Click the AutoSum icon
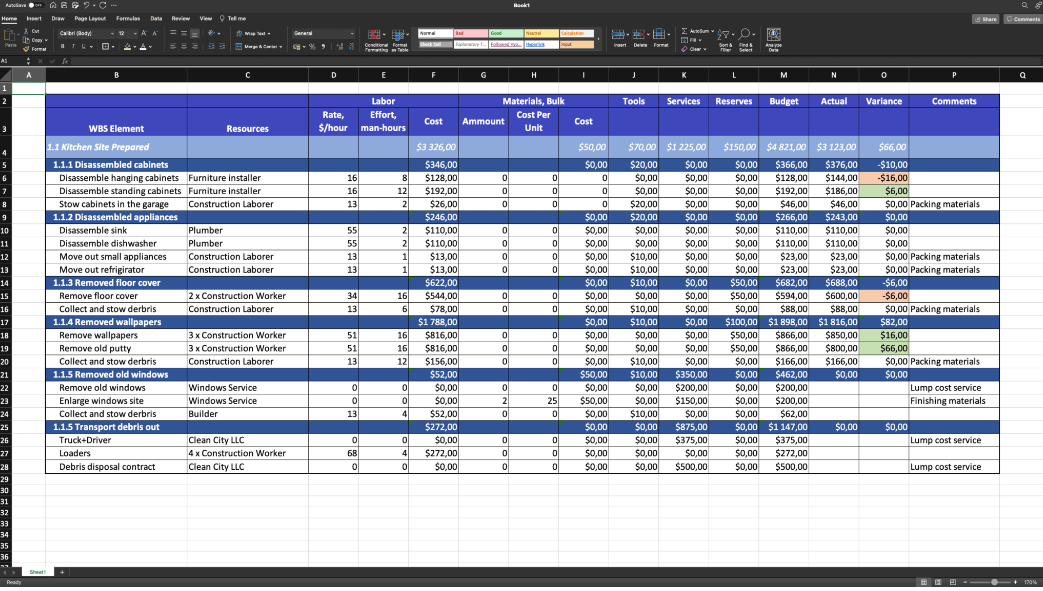This screenshot has height=591, width=1043. pos(684,31)
